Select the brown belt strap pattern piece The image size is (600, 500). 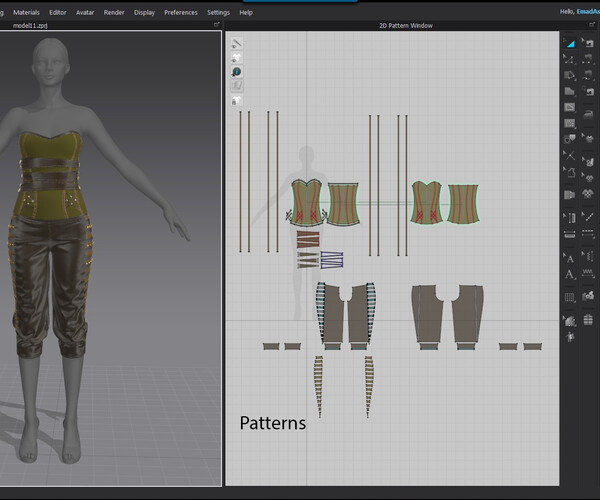(308, 239)
